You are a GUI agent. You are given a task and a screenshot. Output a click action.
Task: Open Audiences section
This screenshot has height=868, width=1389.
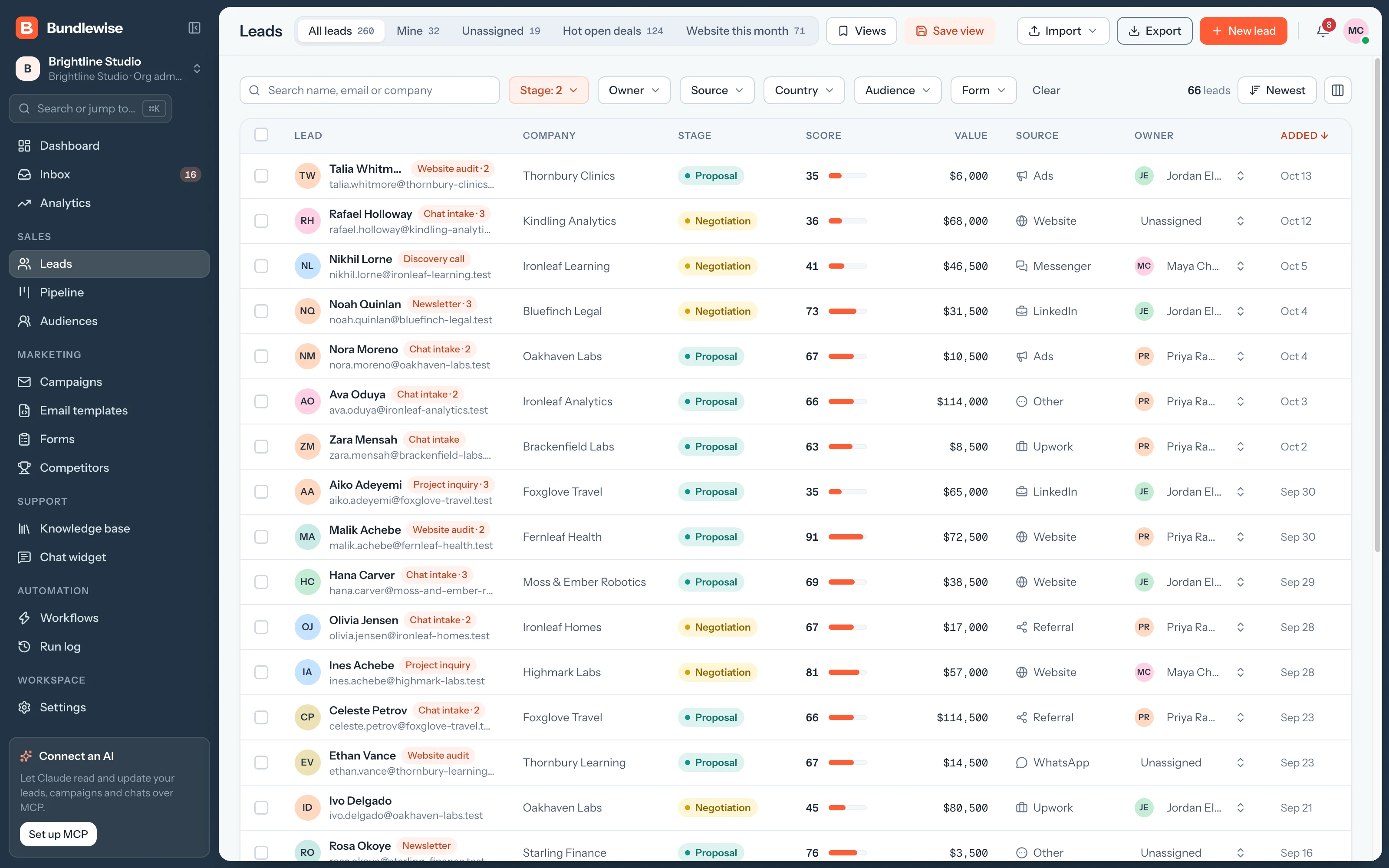click(x=109, y=321)
